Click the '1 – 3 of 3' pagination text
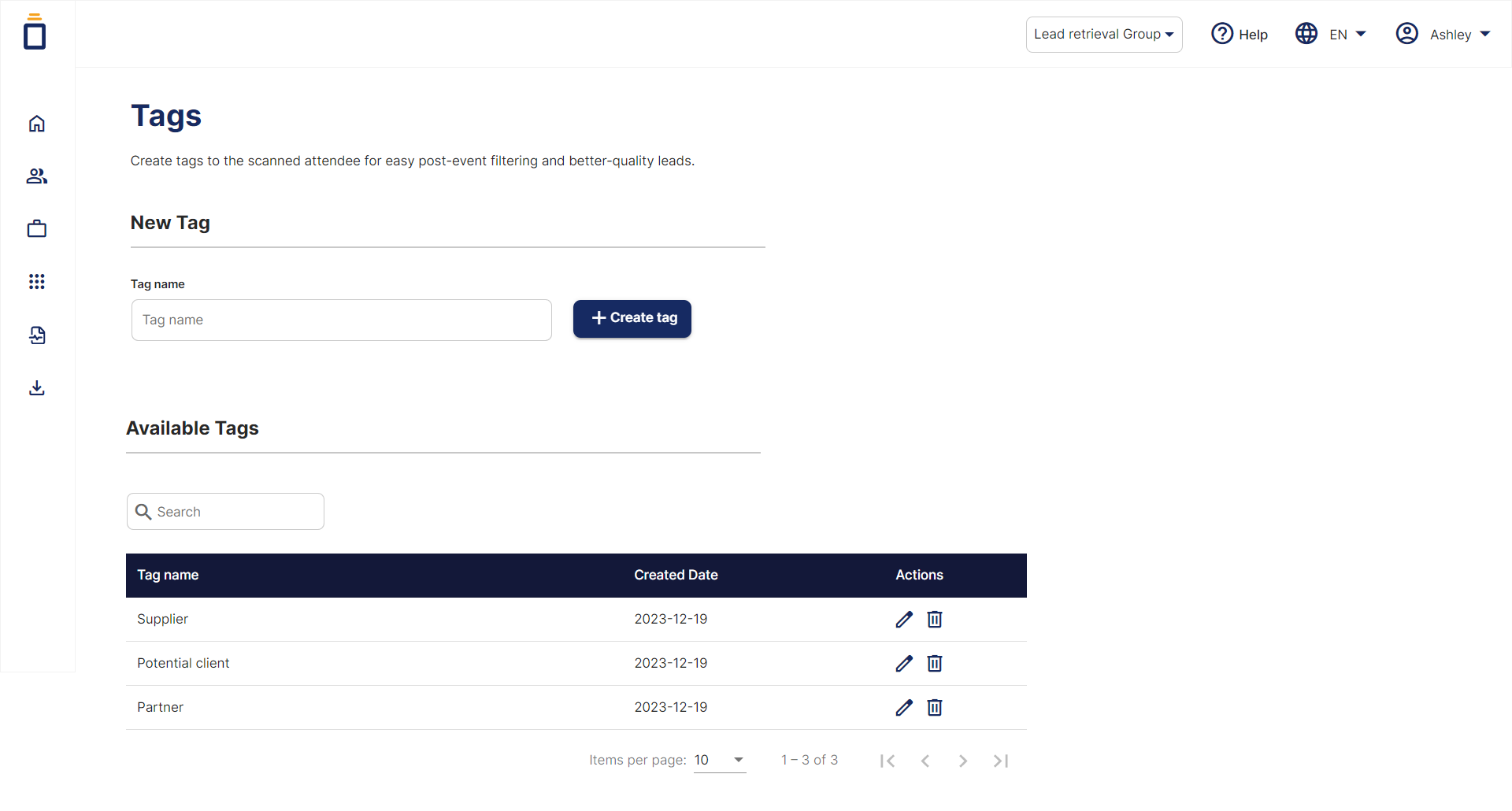Image resolution: width=1512 pixels, height=811 pixels. point(810,760)
